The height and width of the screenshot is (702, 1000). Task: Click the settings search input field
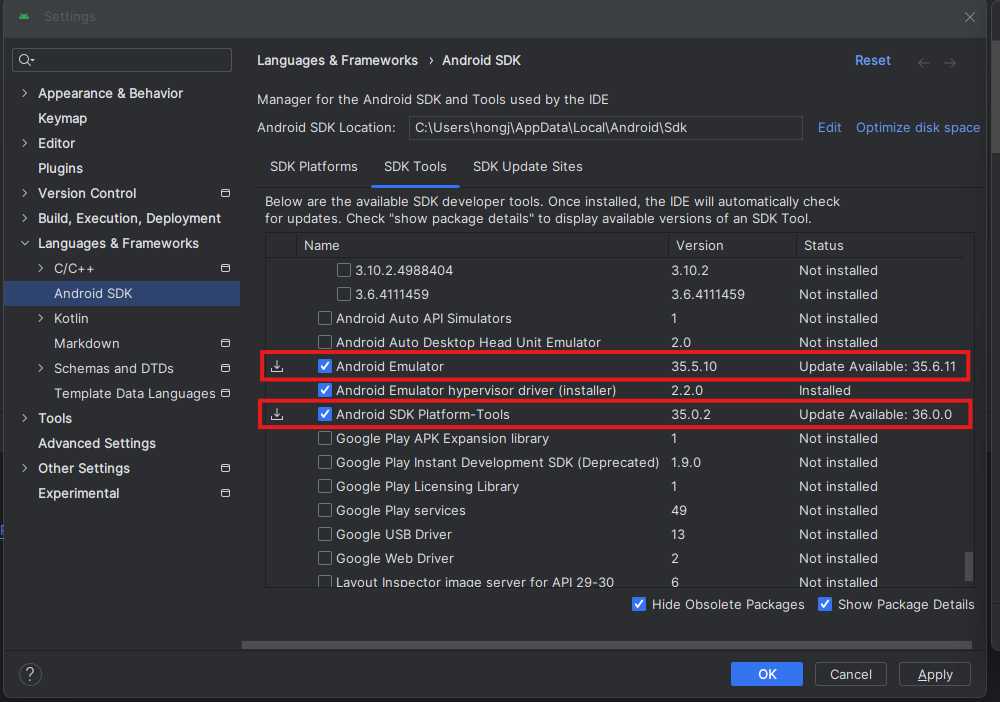[122, 60]
